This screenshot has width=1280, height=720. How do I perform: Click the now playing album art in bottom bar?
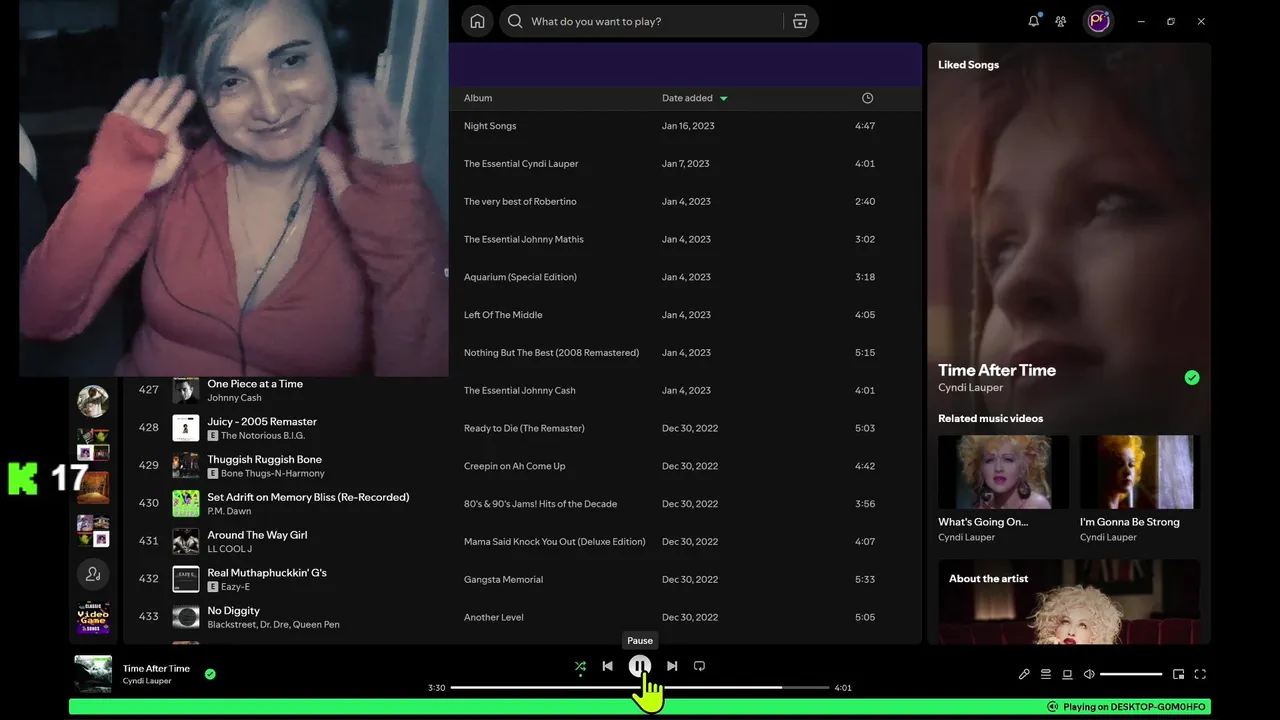[93, 674]
